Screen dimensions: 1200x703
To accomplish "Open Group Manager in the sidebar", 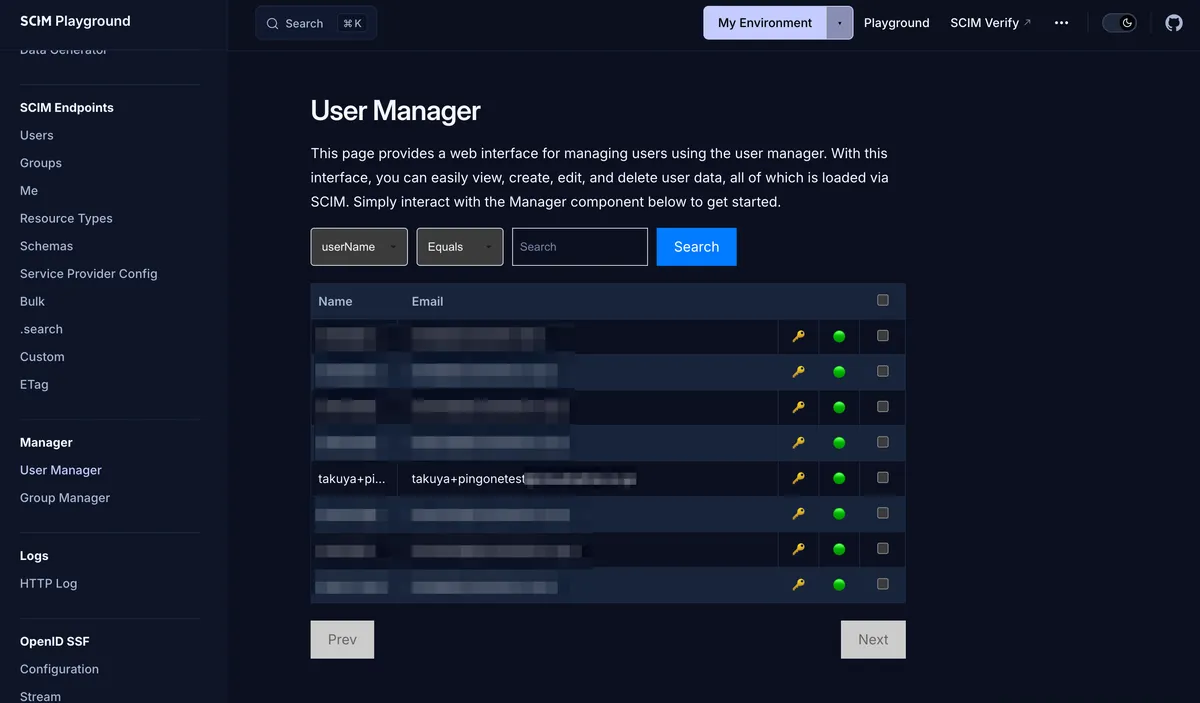I will [65, 498].
